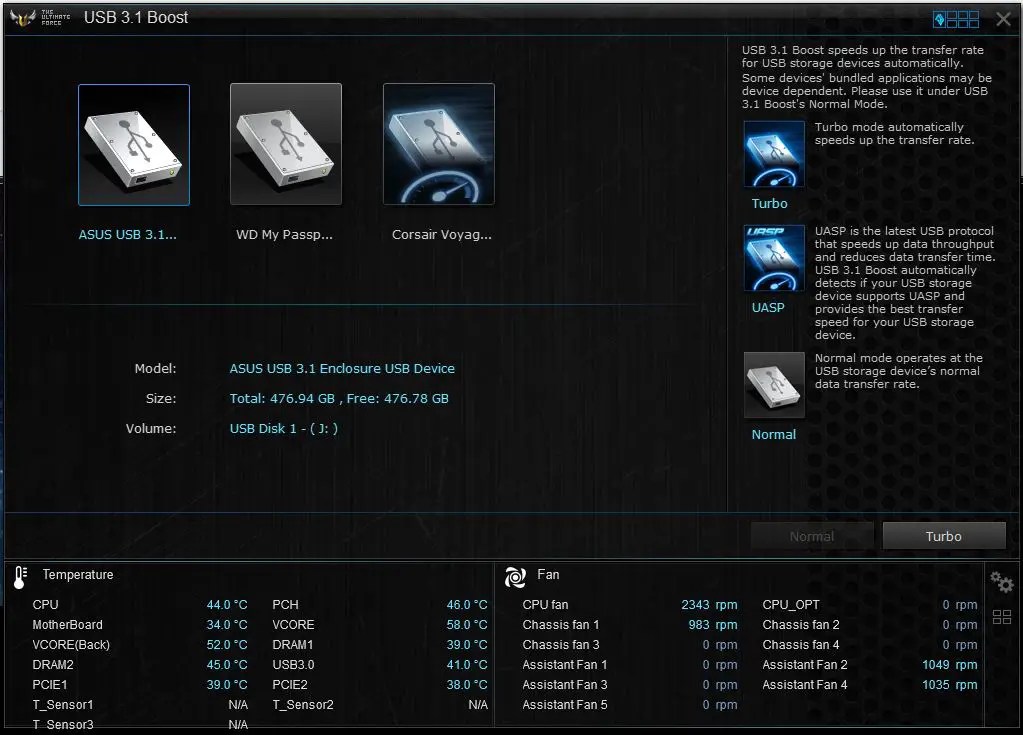Image resolution: width=1023 pixels, height=735 pixels.
Task: Click the Fan section icon
Action: [x=515, y=577]
